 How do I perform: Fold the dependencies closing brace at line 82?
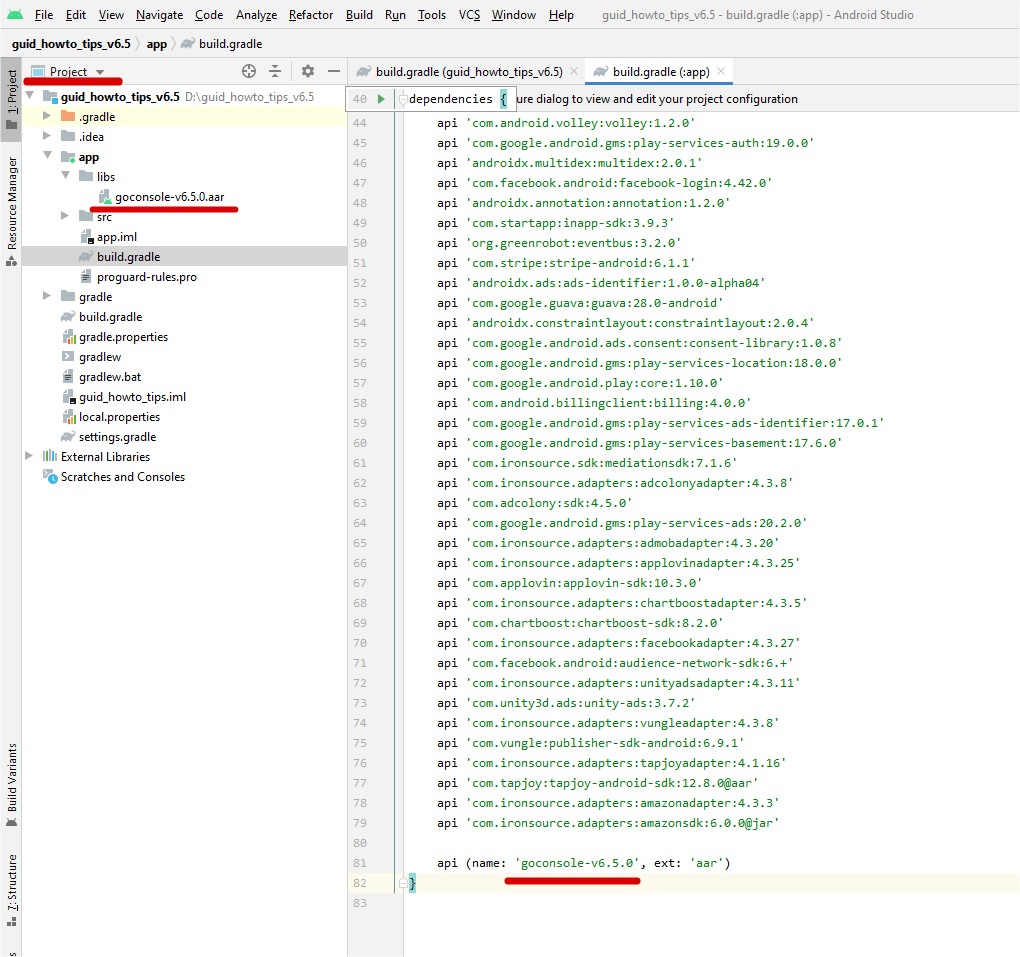point(403,883)
